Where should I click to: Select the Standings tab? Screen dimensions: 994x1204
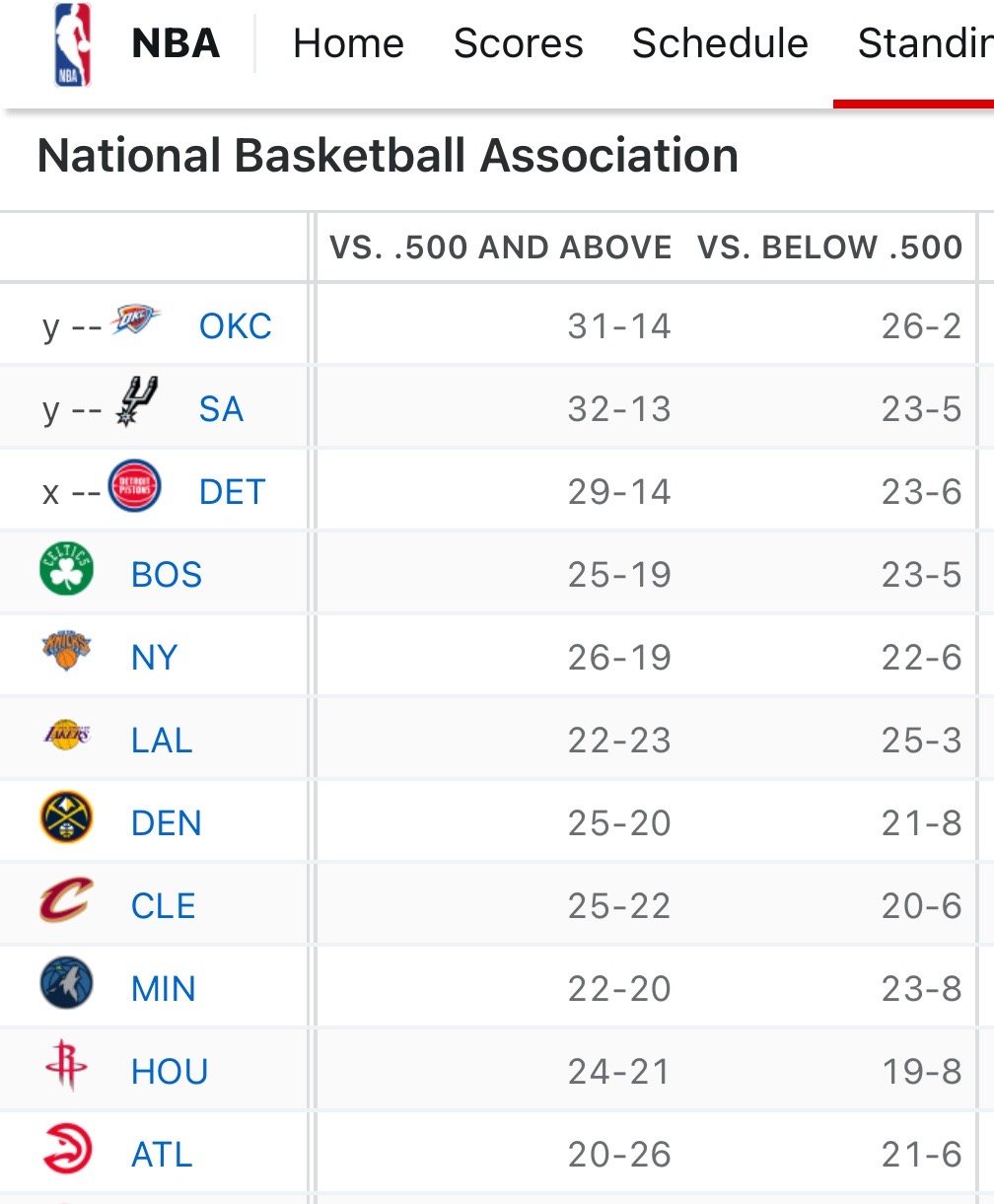click(924, 44)
